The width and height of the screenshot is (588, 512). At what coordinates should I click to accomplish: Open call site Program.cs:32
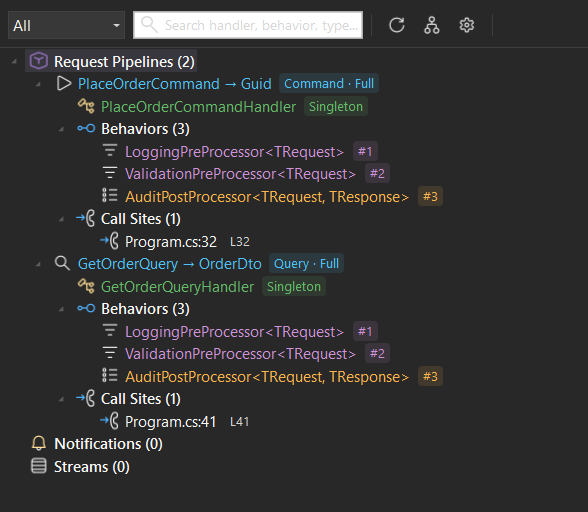(x=171, y=242)
